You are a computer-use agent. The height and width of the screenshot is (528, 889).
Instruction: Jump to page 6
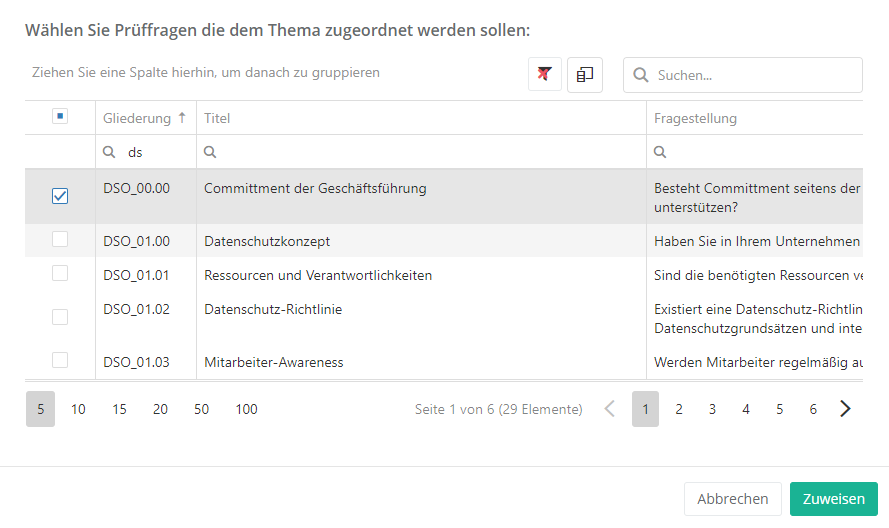tap(813, 409)
